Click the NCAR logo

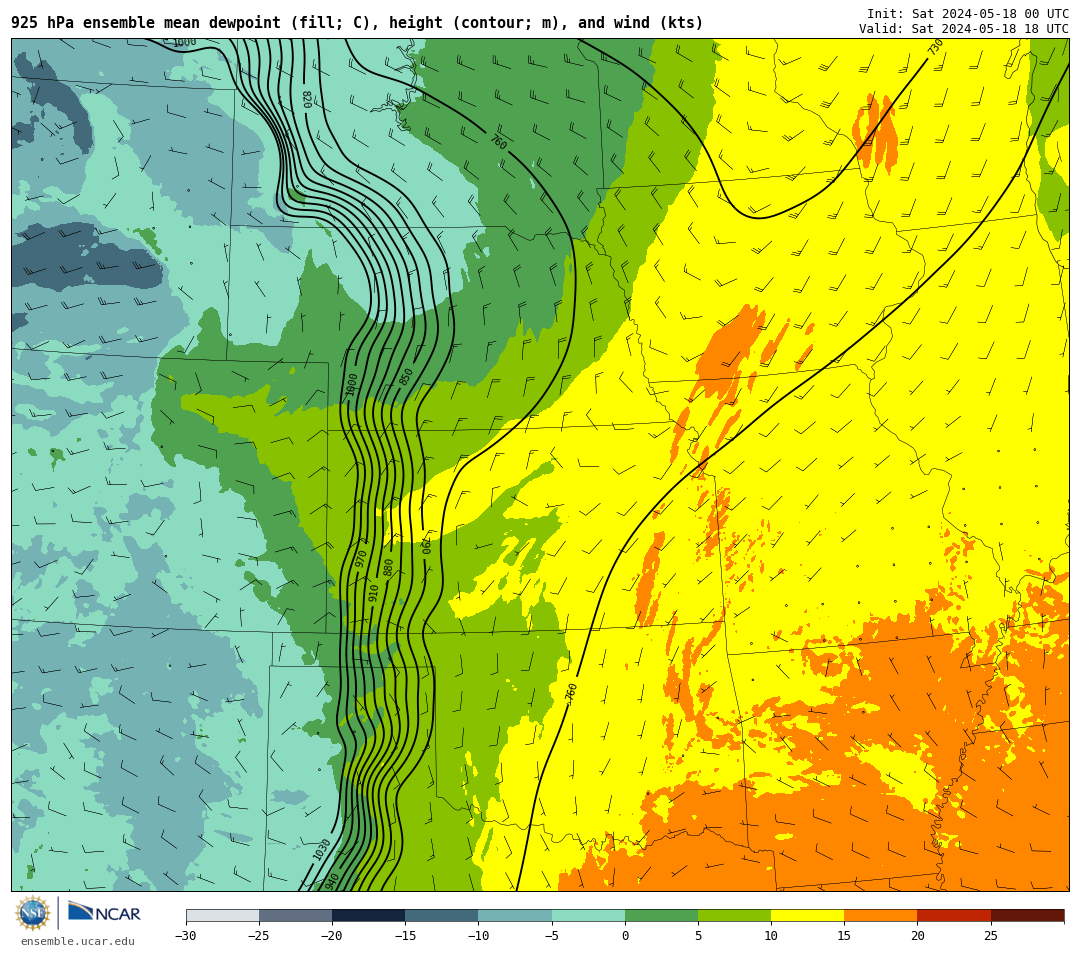coord(104,913)
